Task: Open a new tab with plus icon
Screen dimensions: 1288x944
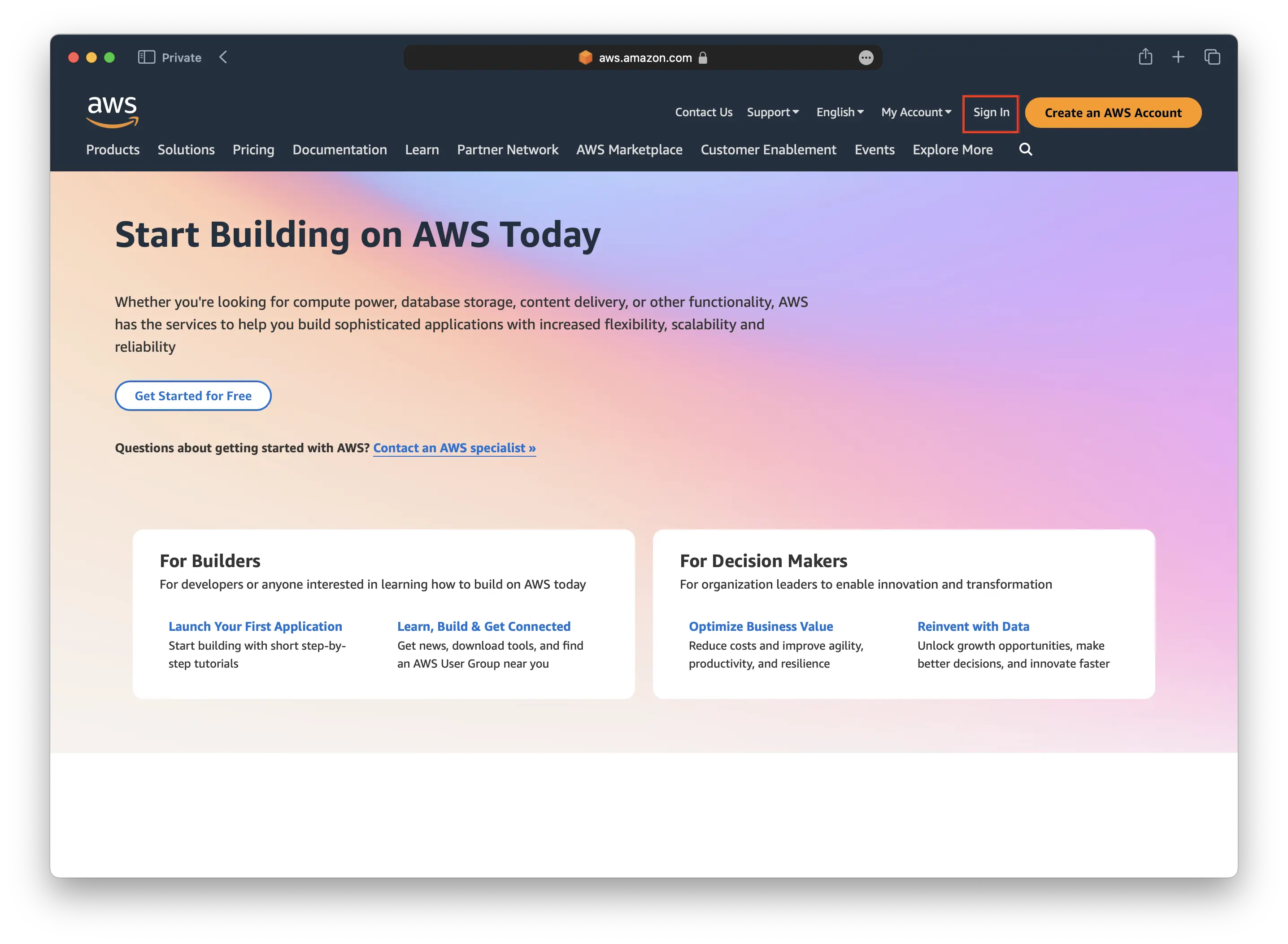Action: point(1178,57)
